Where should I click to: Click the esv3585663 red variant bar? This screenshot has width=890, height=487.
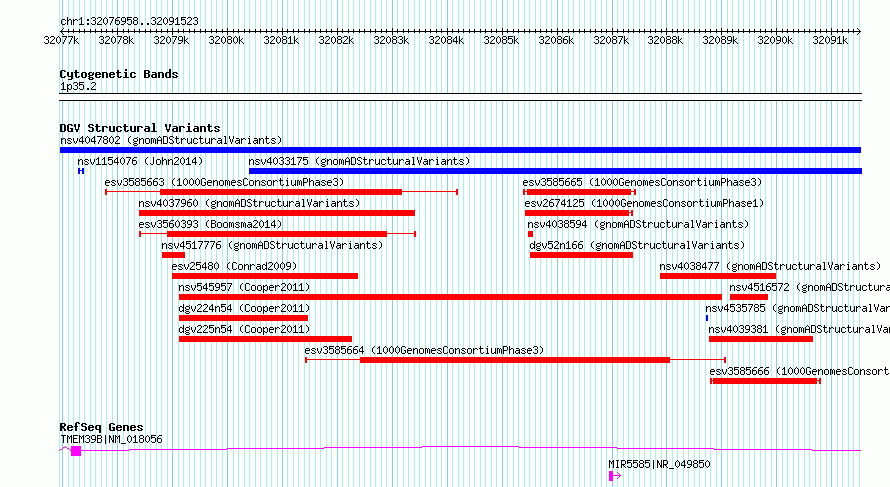[282, 192]
